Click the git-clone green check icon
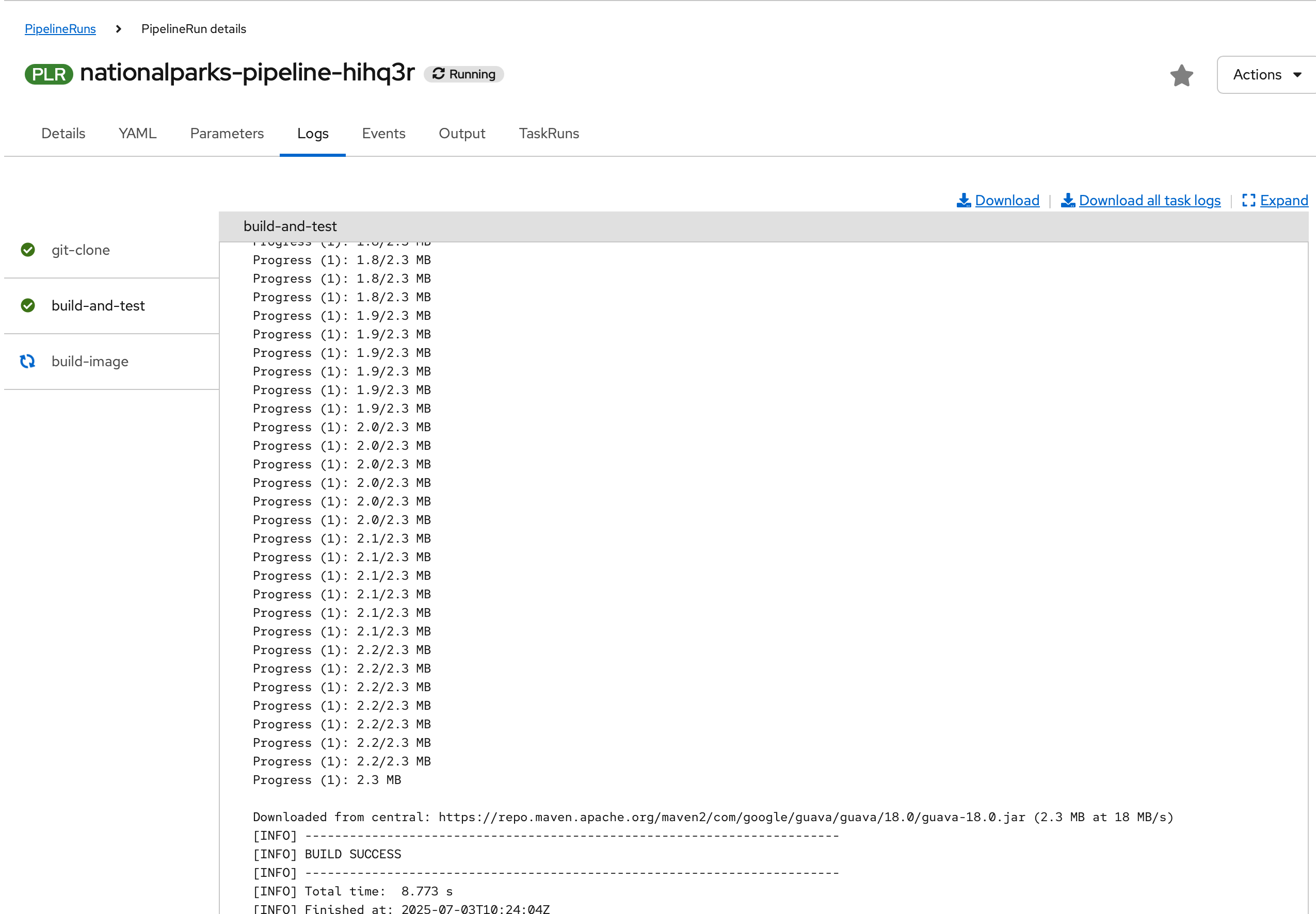This screenshot has height=914, width=1316. click(27, 250)
